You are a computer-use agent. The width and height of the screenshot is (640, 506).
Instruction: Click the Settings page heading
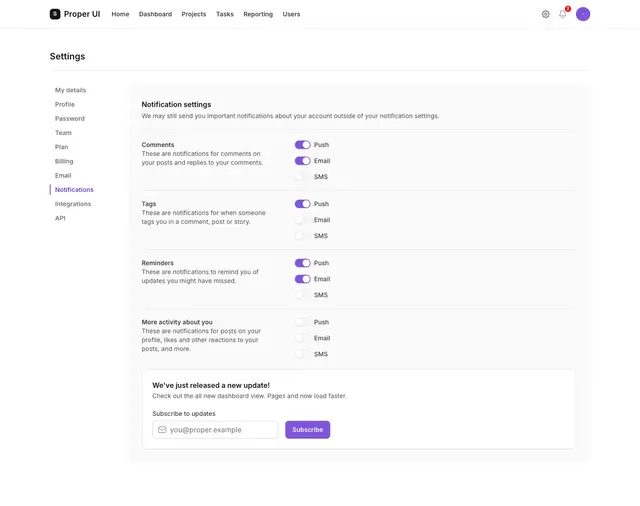pos(67,57)
